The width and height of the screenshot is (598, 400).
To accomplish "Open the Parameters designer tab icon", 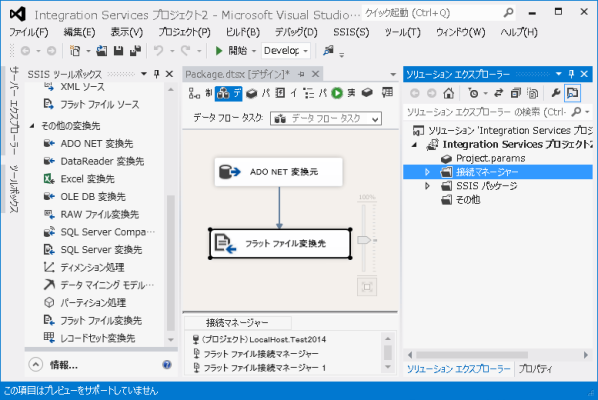I will 251,93.
